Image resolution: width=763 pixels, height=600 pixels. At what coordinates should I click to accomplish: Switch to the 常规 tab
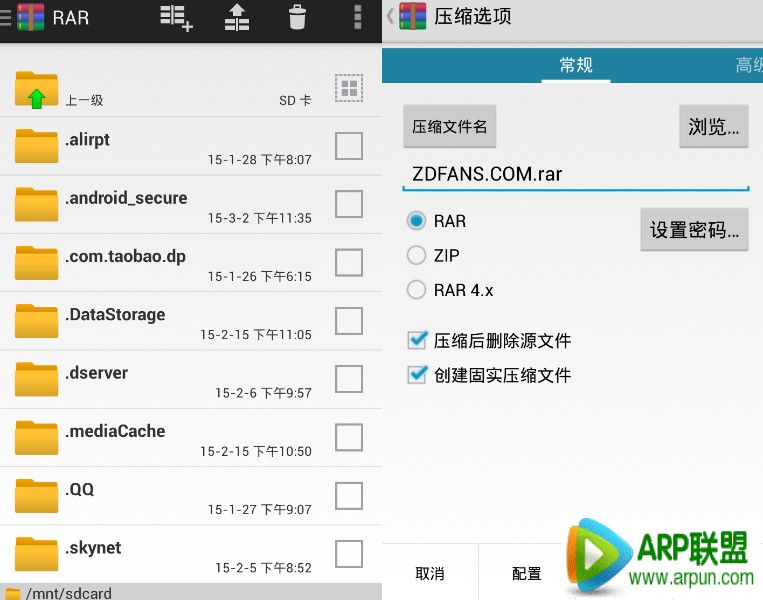[x=576, y=65]
